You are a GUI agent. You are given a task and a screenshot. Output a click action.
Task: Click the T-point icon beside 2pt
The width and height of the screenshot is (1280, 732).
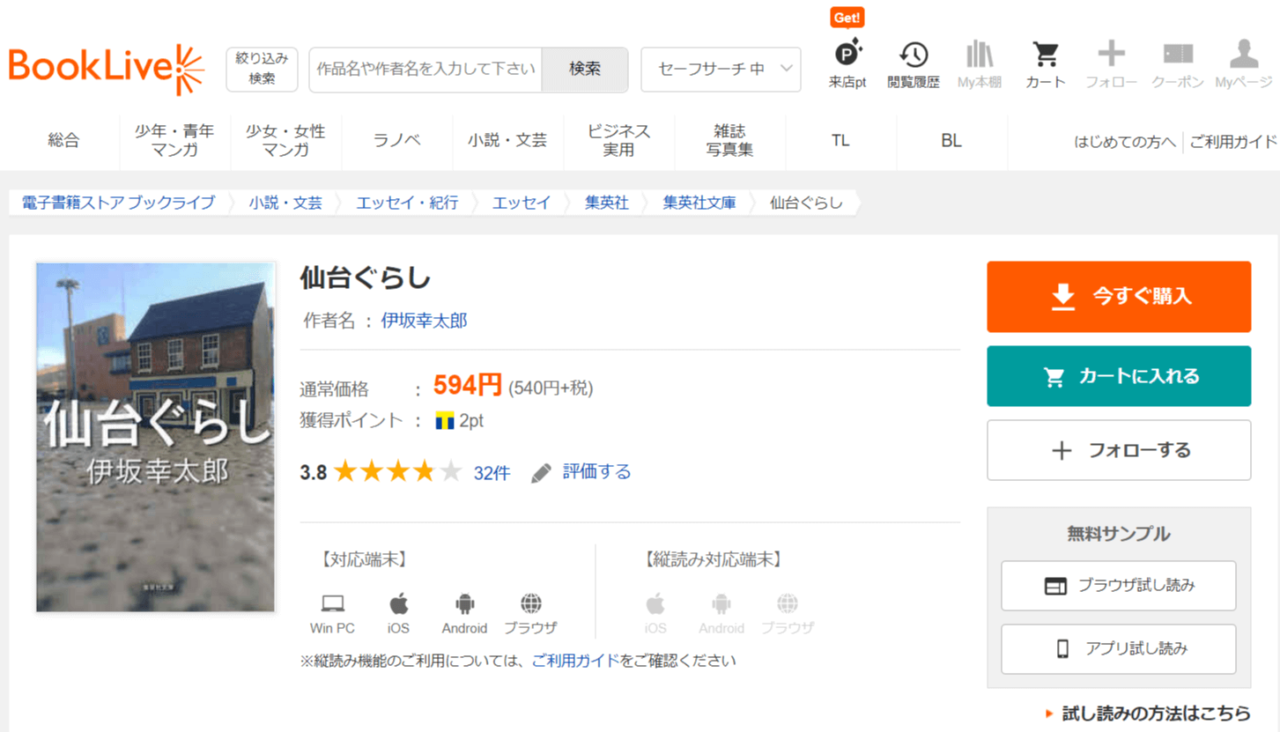coord(445,421)
